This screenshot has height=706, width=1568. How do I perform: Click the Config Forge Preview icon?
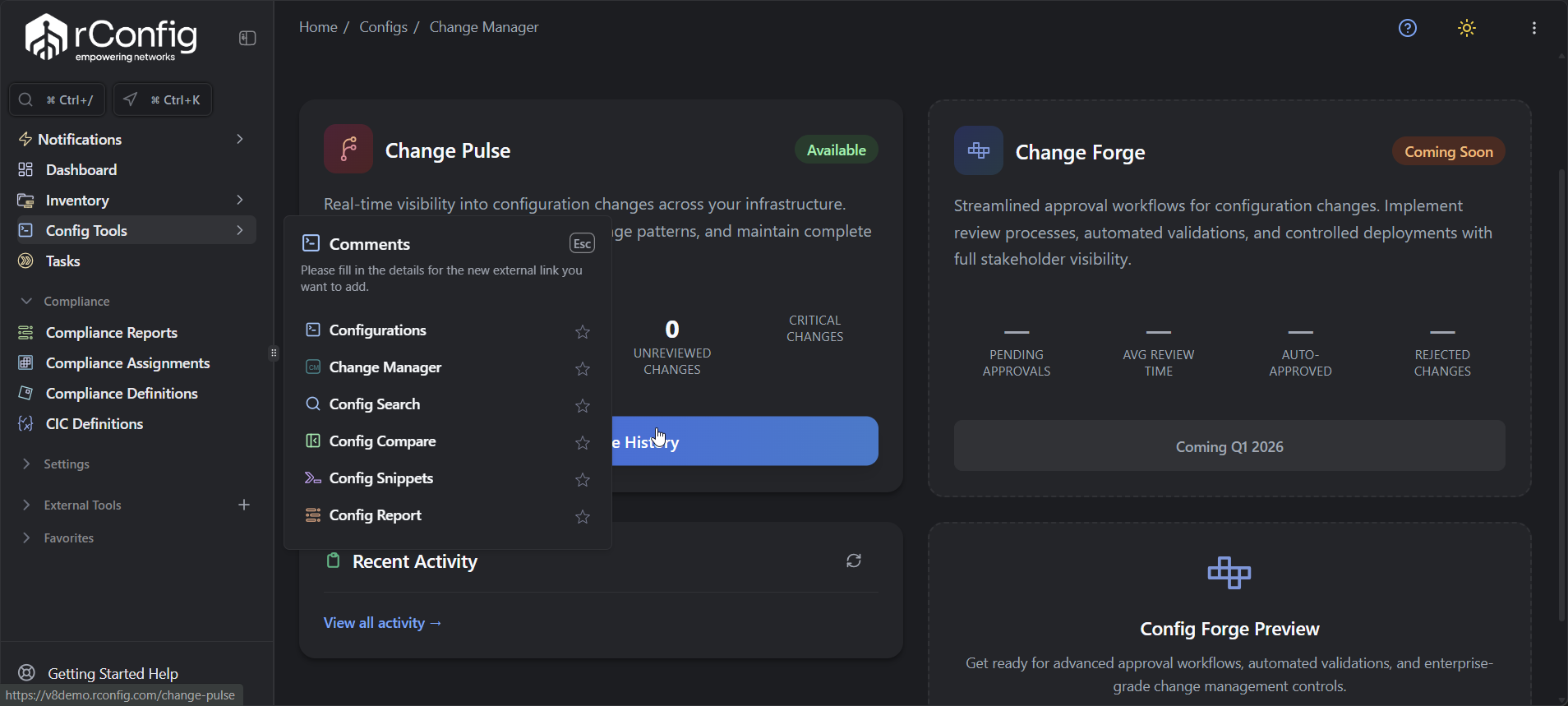1229,573
